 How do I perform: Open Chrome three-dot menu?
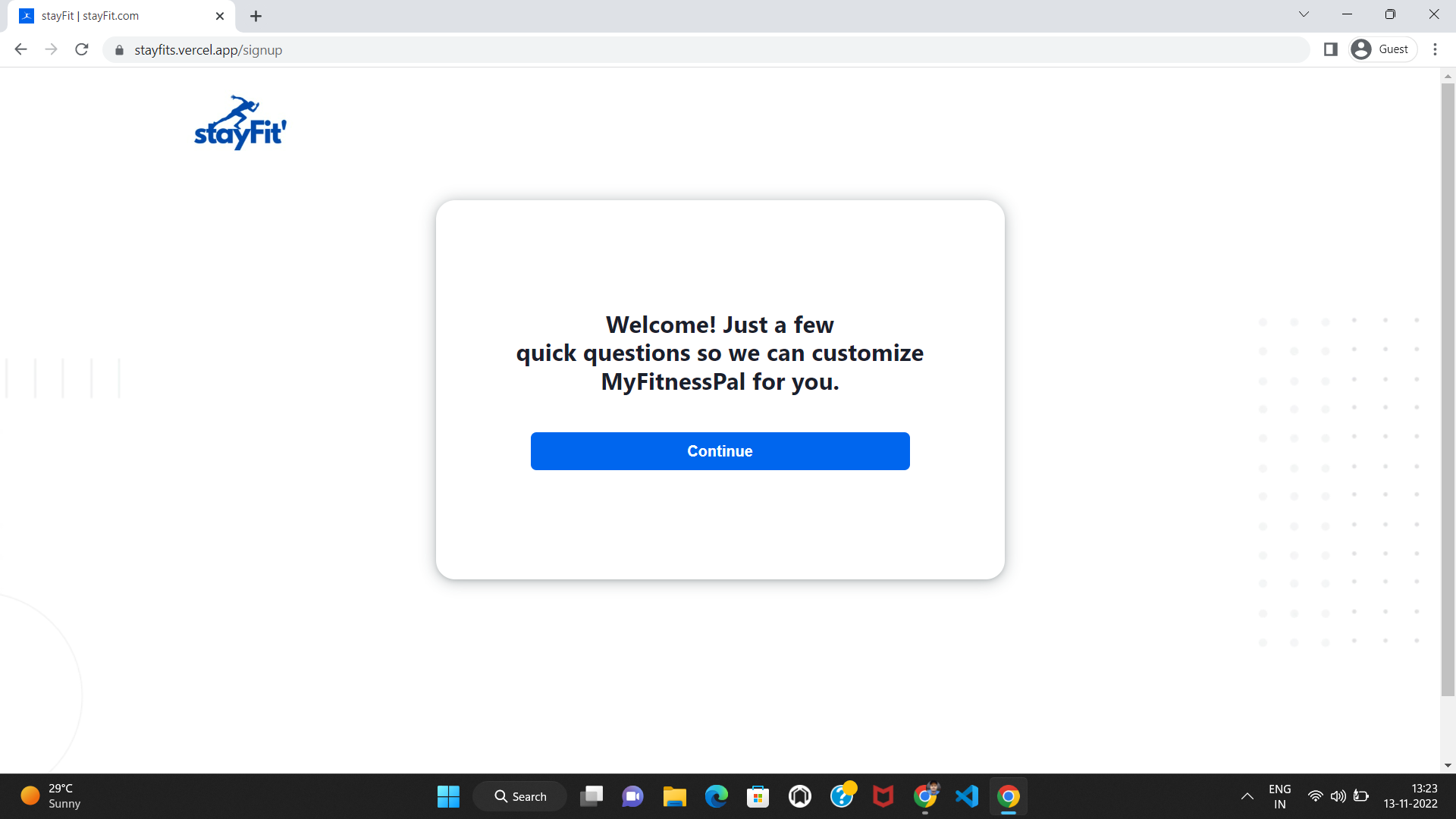1435,49
